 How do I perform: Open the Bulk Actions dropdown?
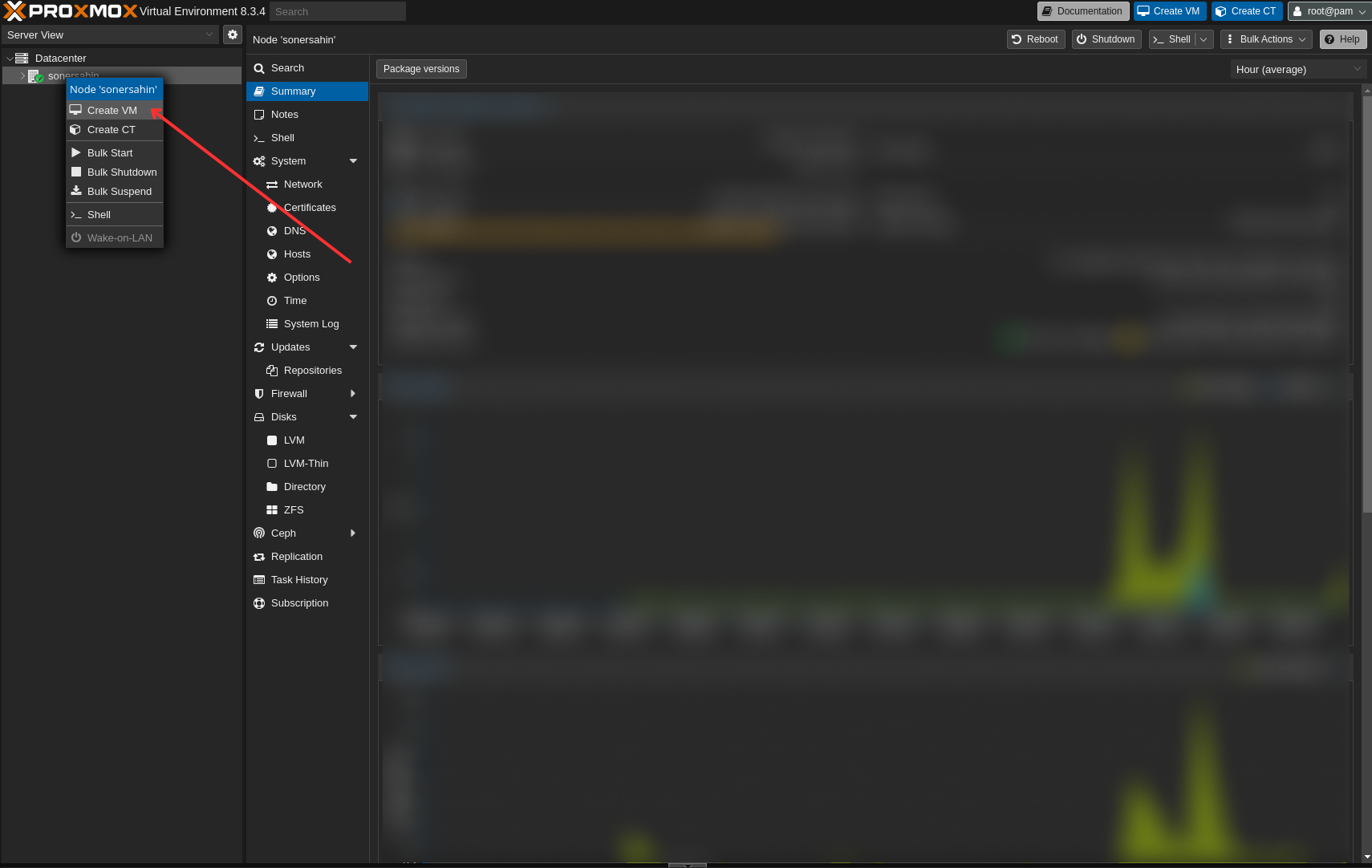1267,39
